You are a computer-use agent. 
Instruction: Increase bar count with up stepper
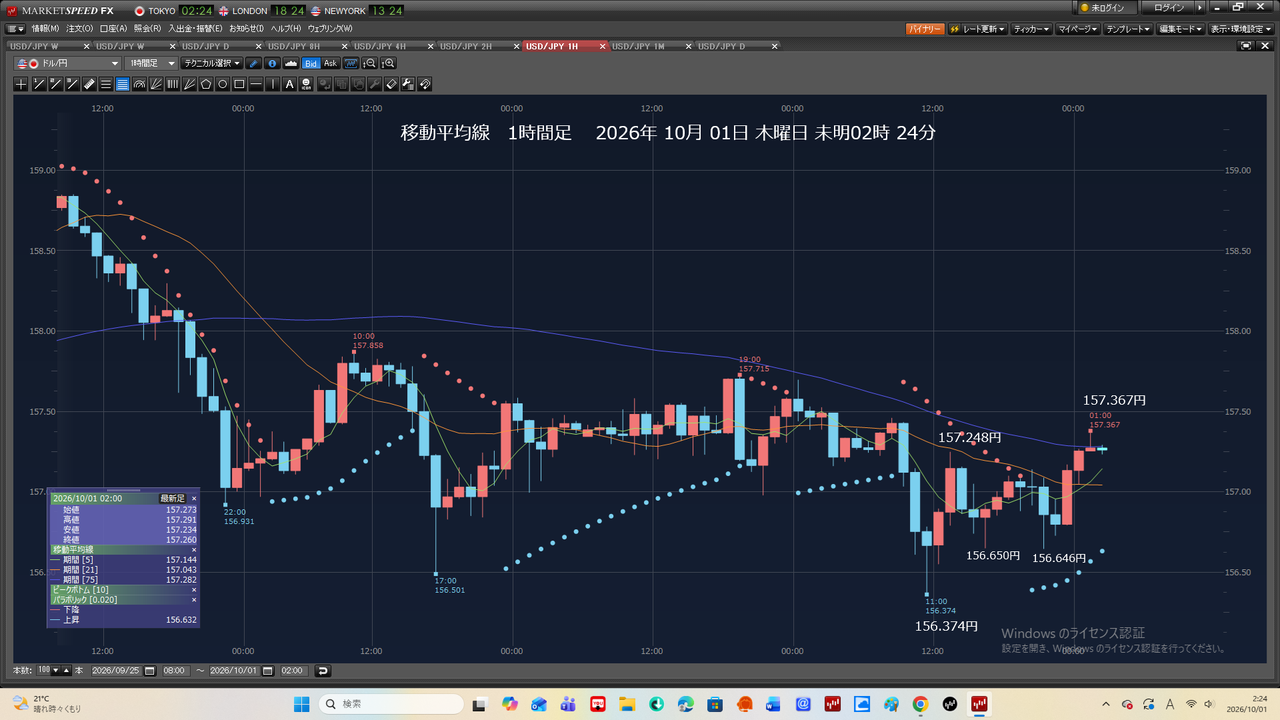(x=66, y=671)
